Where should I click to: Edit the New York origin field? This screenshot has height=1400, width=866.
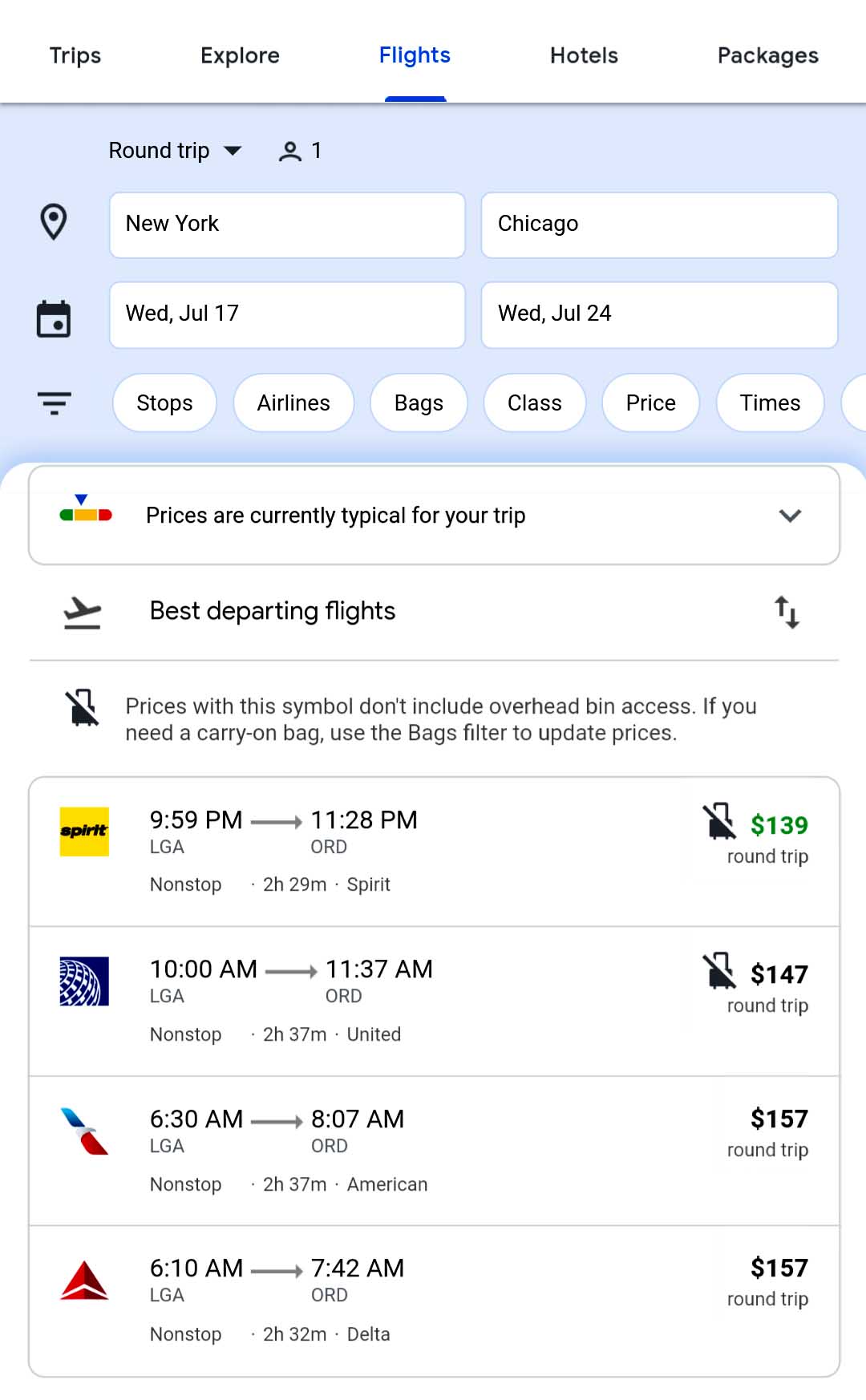287,225
